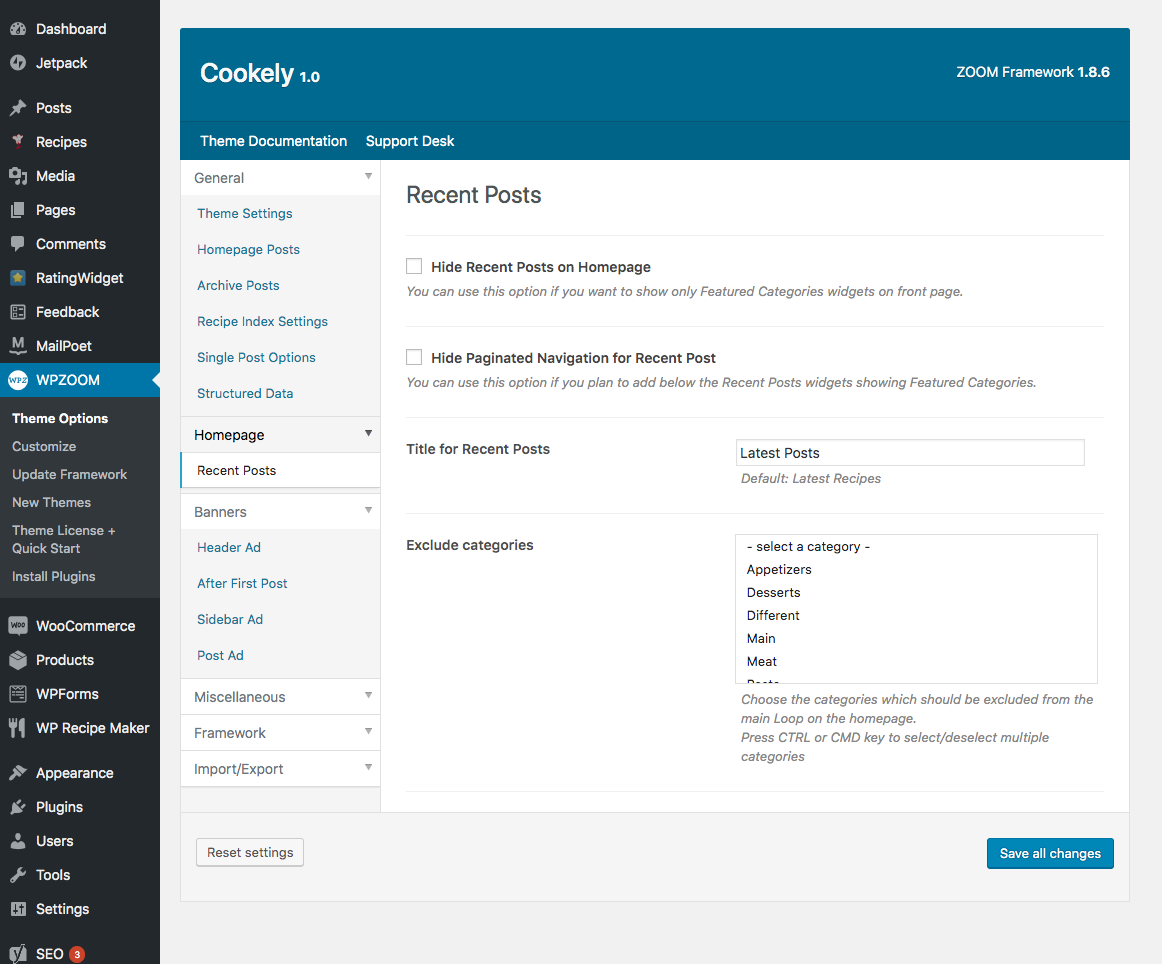Open After First Post banner settings
Viewport: 1162px width, 964px height.
tap(242, 584)
